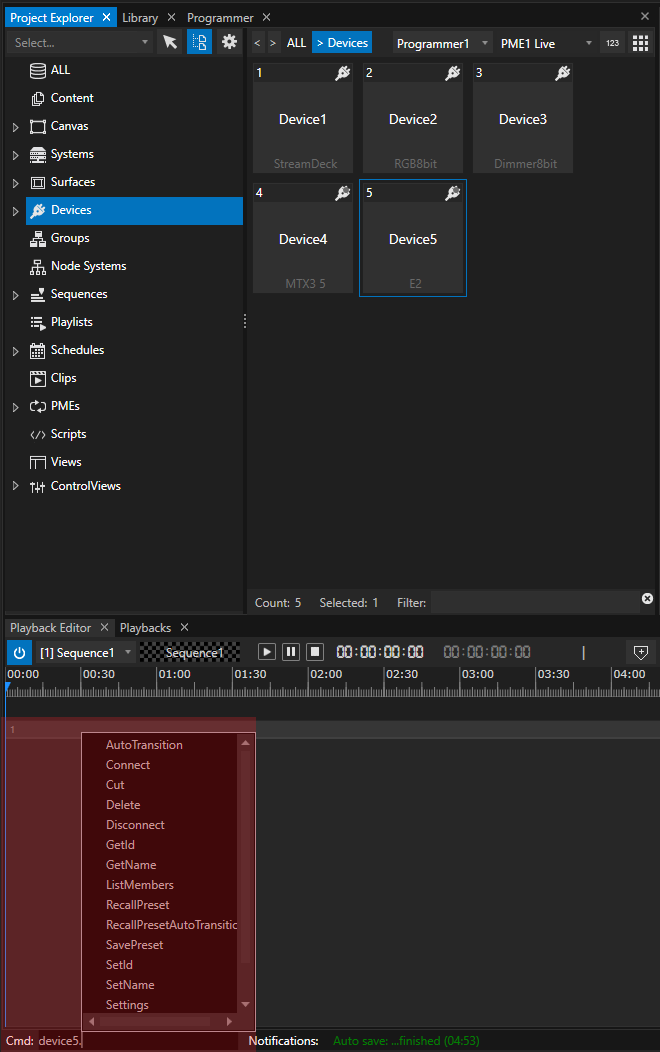The image size is (660, 1052).
Task: Toggle the sequence power button
Action: (19, 652)
